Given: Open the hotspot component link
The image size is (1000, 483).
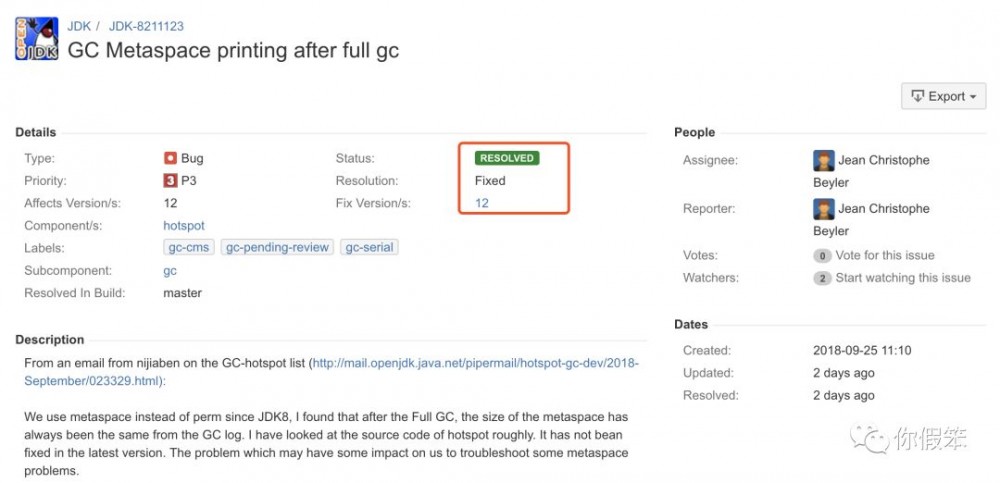Looking at the screenshot, I should pos(184,226).
